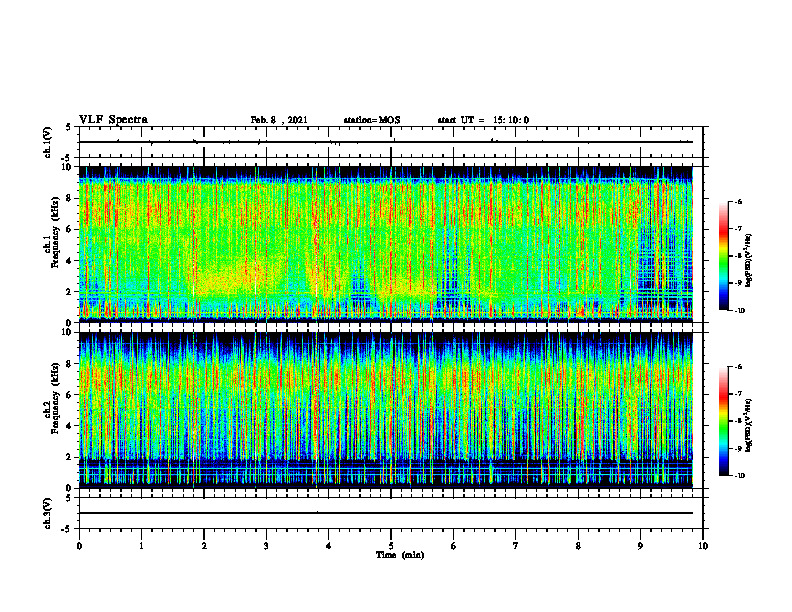Click ch.1 colorbar log(PSD) label
Screen dimensions: 792x612
[x=749, y=261]
